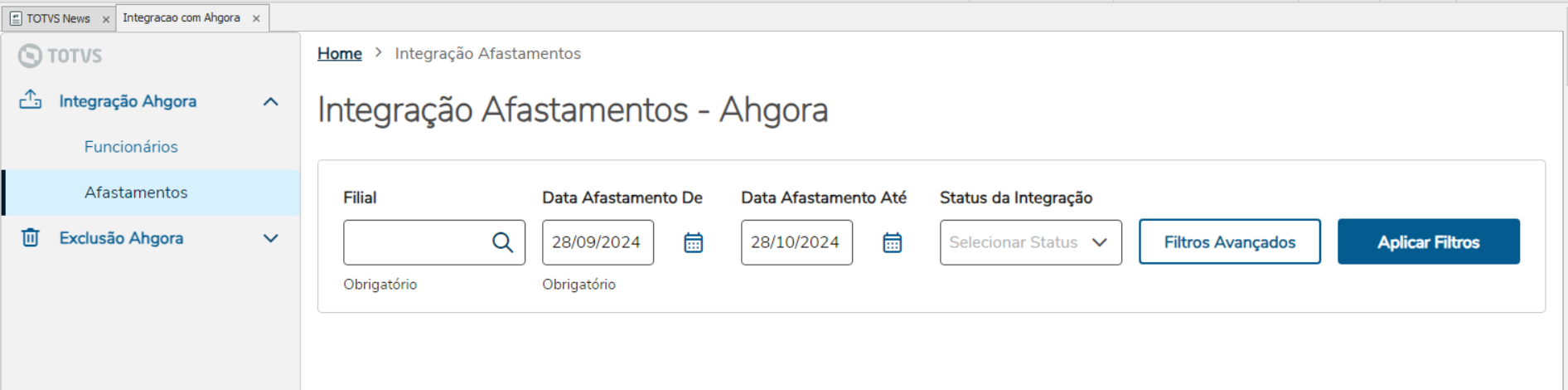Click the Aplicar Filtros button

1429,241
